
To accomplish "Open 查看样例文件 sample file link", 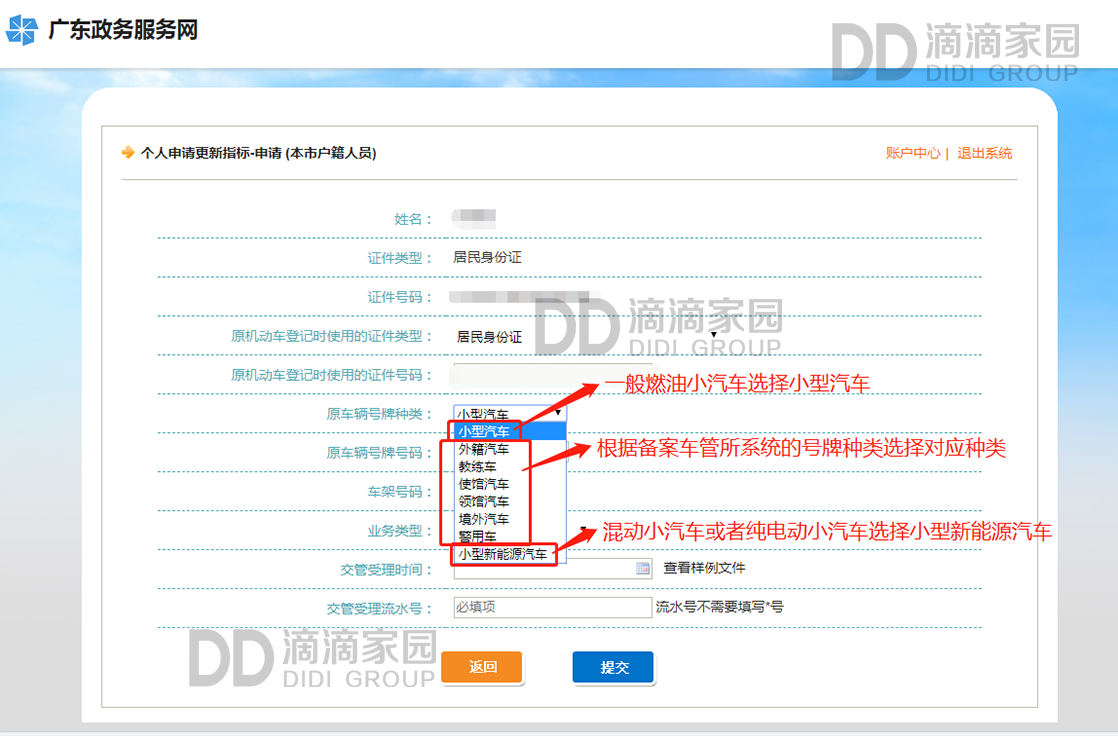I will tap(704, 568).
